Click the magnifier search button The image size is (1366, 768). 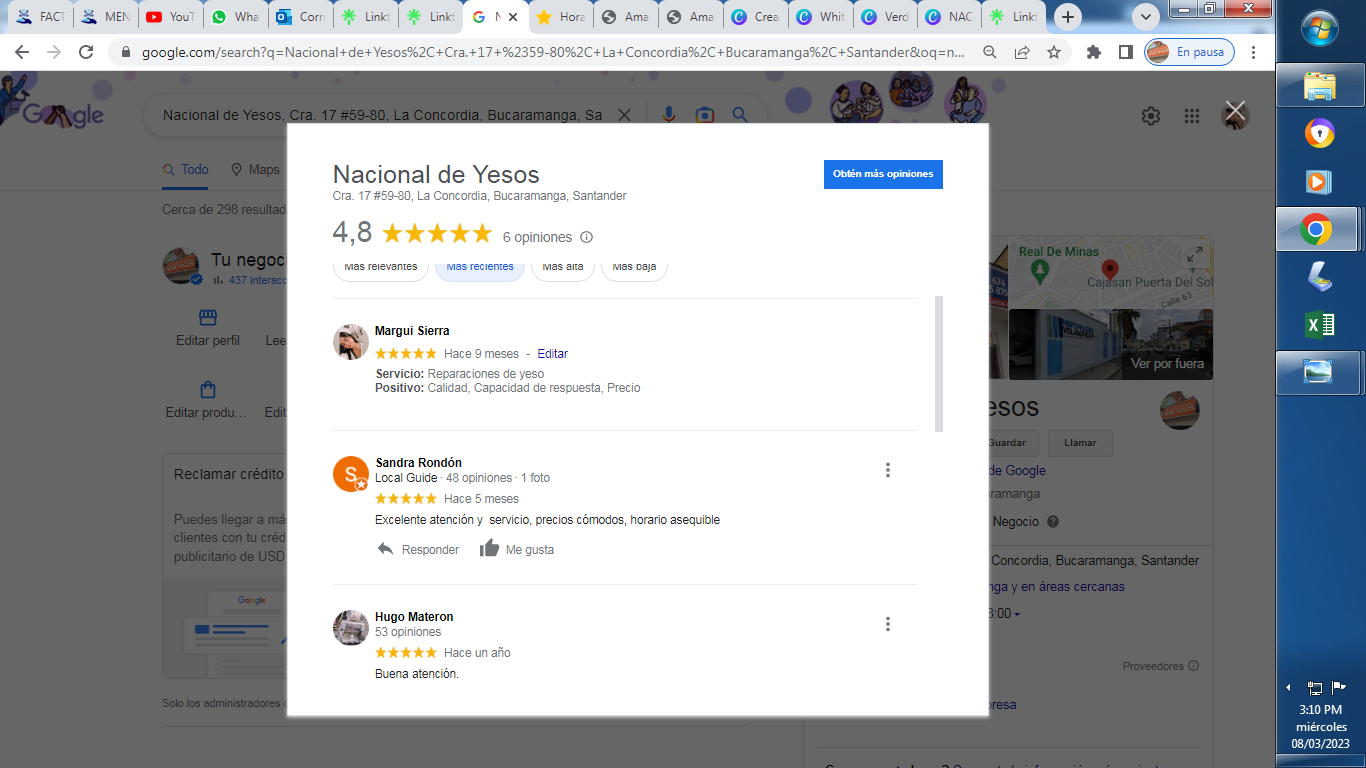click(740, 115)
